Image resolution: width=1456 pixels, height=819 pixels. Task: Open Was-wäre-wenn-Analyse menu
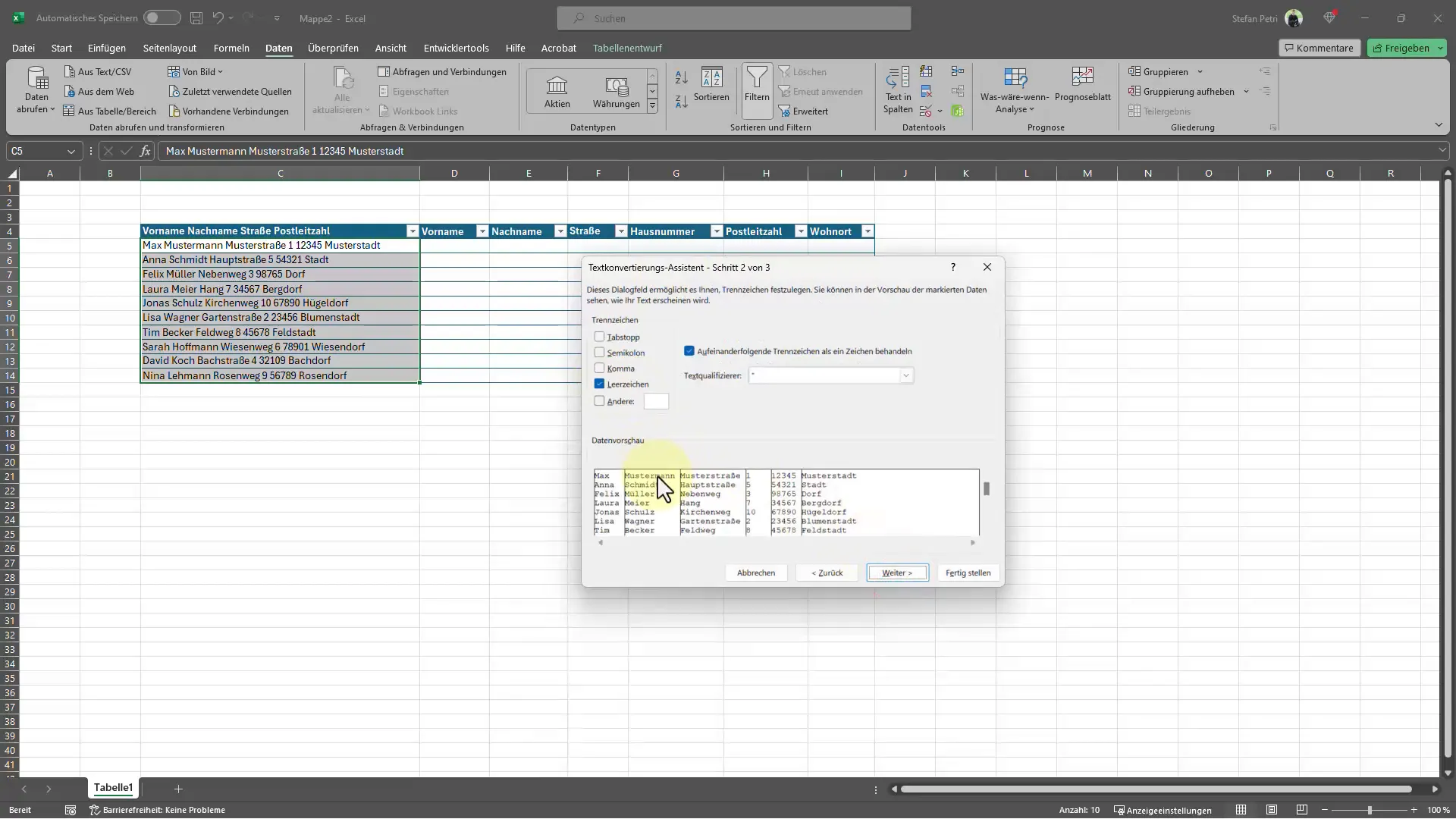(1015, 90)
